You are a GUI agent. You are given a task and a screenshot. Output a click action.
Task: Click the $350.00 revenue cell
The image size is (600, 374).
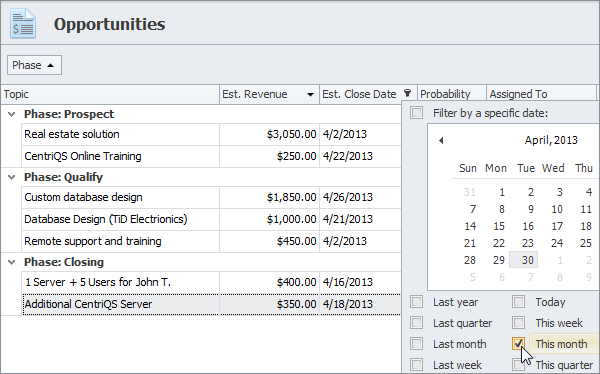(269, 304)
